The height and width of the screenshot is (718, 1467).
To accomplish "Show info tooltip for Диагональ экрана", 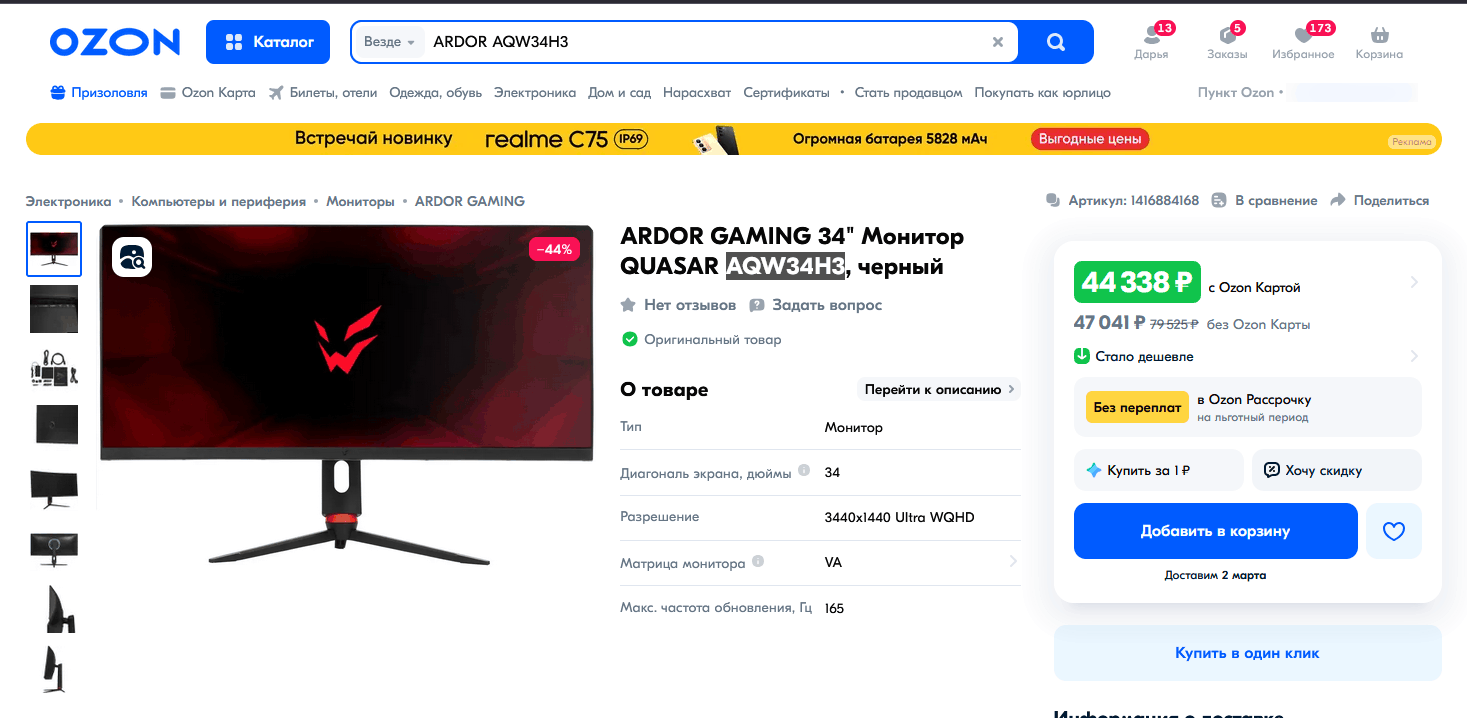I will (803, 471).
